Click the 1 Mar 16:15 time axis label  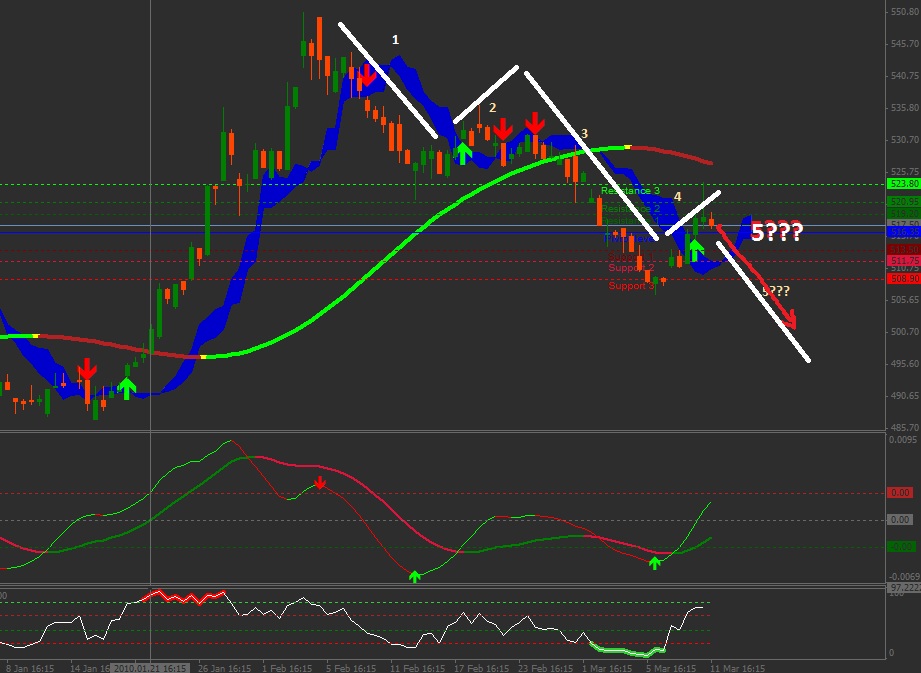point(607,668)
